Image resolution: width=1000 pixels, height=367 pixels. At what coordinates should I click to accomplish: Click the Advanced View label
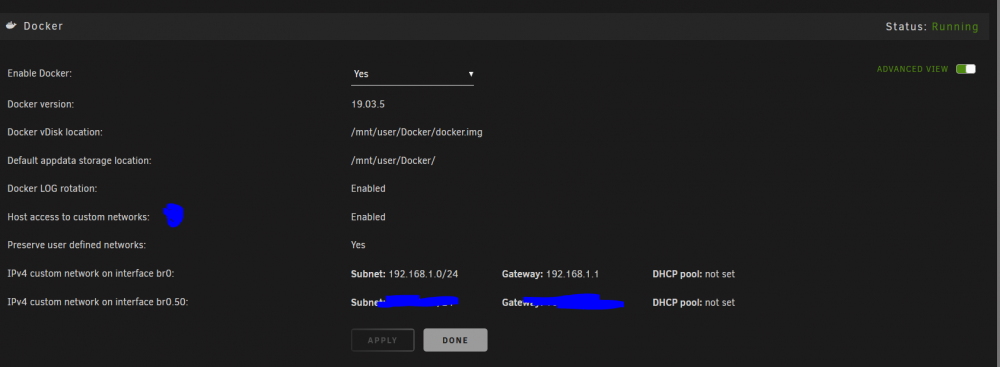(x=912, y=69)
